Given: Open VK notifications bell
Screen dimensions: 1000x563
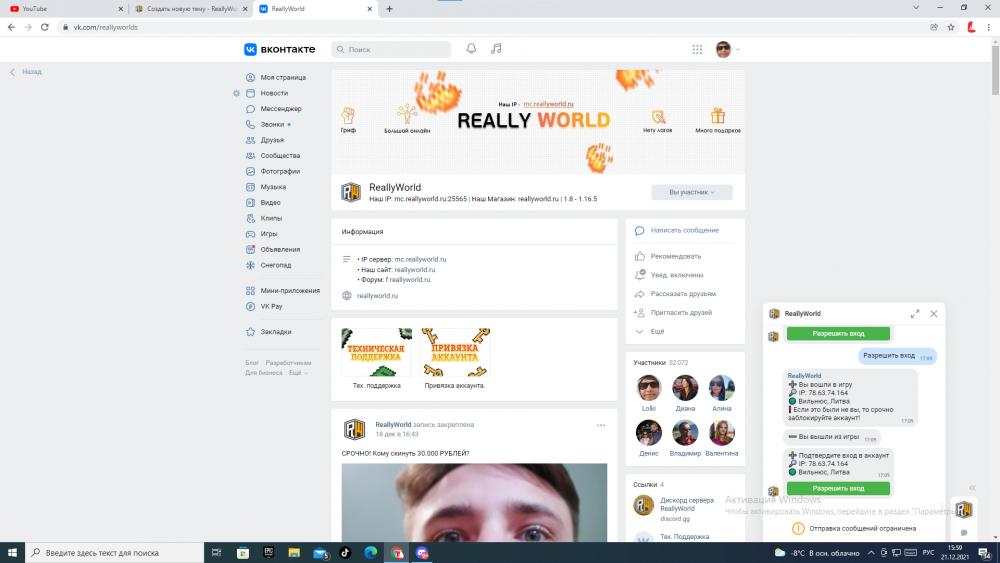Looking at the screenshot, I should point(471,49).
